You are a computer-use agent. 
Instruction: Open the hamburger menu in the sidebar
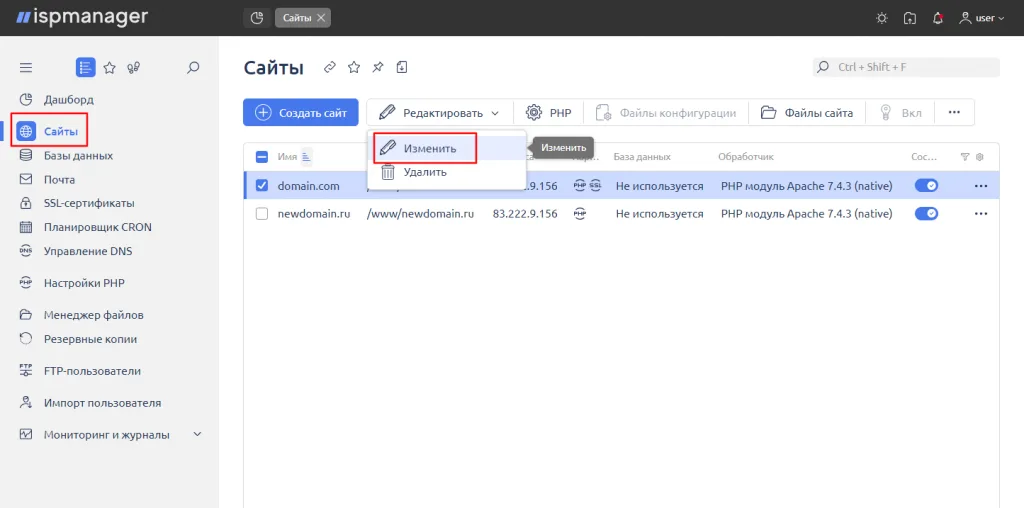point(25,67)
